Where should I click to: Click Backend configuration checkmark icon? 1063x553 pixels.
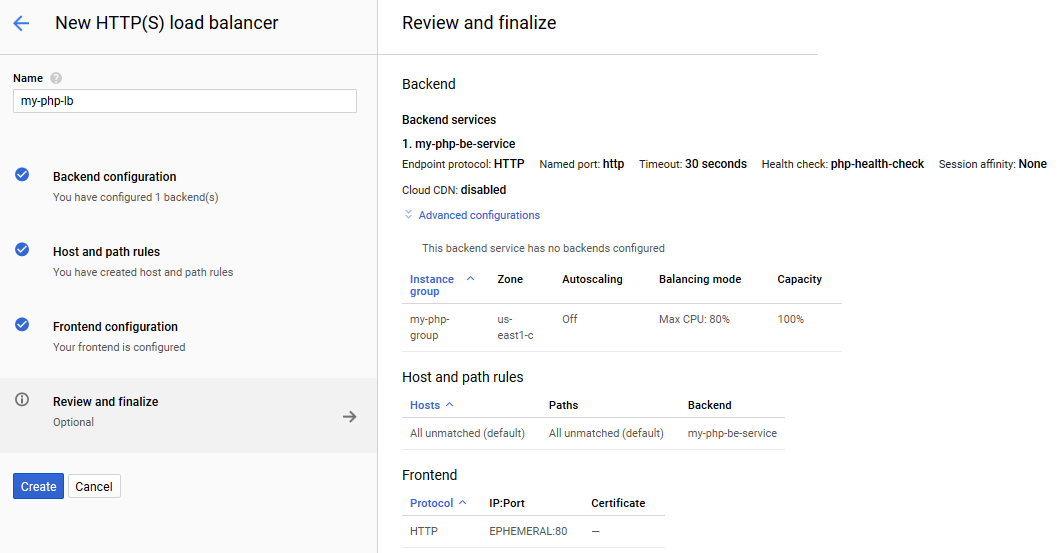point(22,175)
